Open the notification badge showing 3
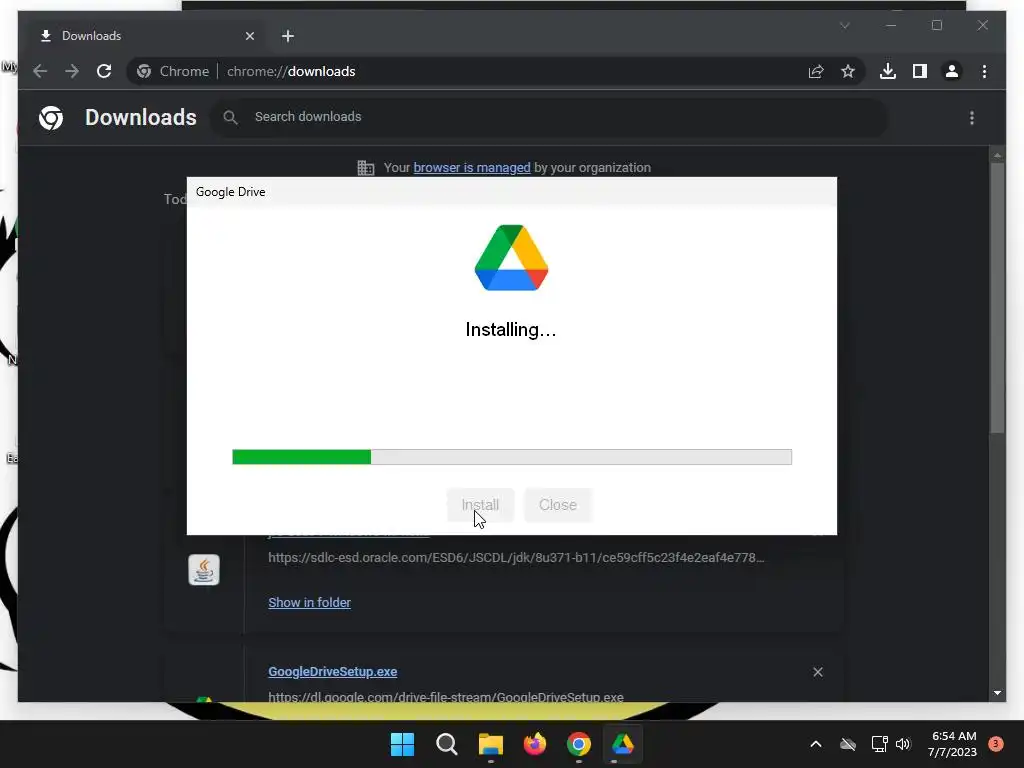Screen dimensions: 1024x768 pos(996,744)
